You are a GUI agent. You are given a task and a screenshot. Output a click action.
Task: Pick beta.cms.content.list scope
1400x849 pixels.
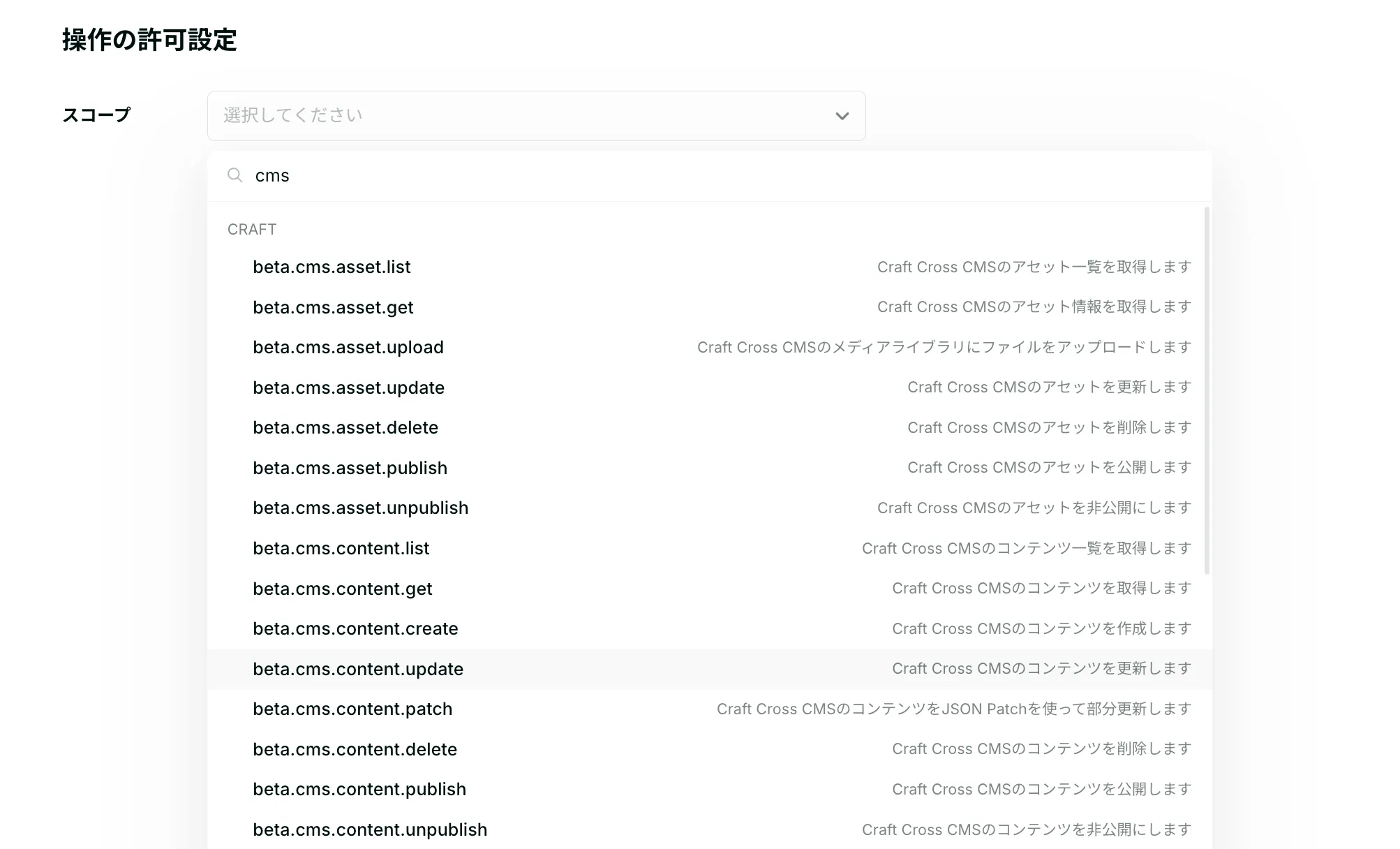pyautogui.click(x=709, y=548)
